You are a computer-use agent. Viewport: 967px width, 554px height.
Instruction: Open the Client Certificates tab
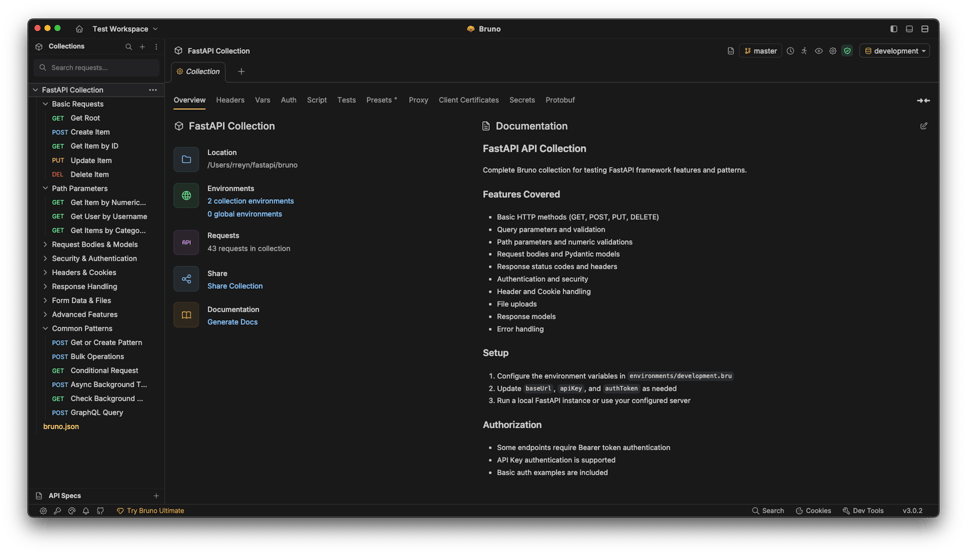pos(469,100)
